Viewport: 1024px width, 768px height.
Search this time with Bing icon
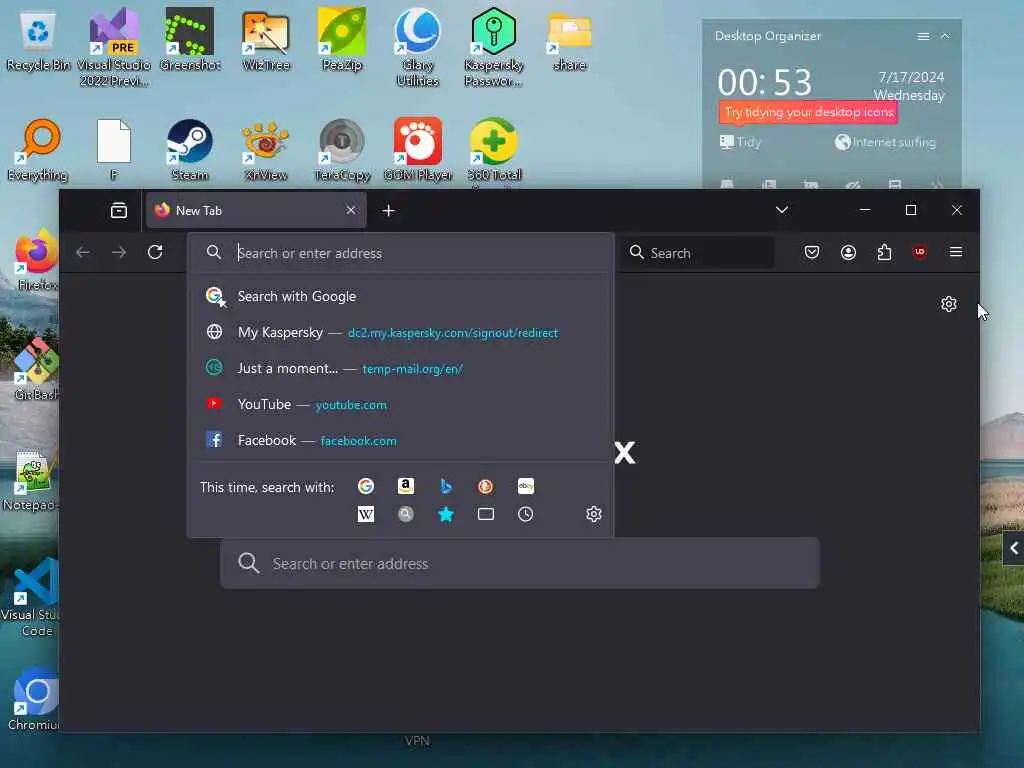click(x=446, y=486)
